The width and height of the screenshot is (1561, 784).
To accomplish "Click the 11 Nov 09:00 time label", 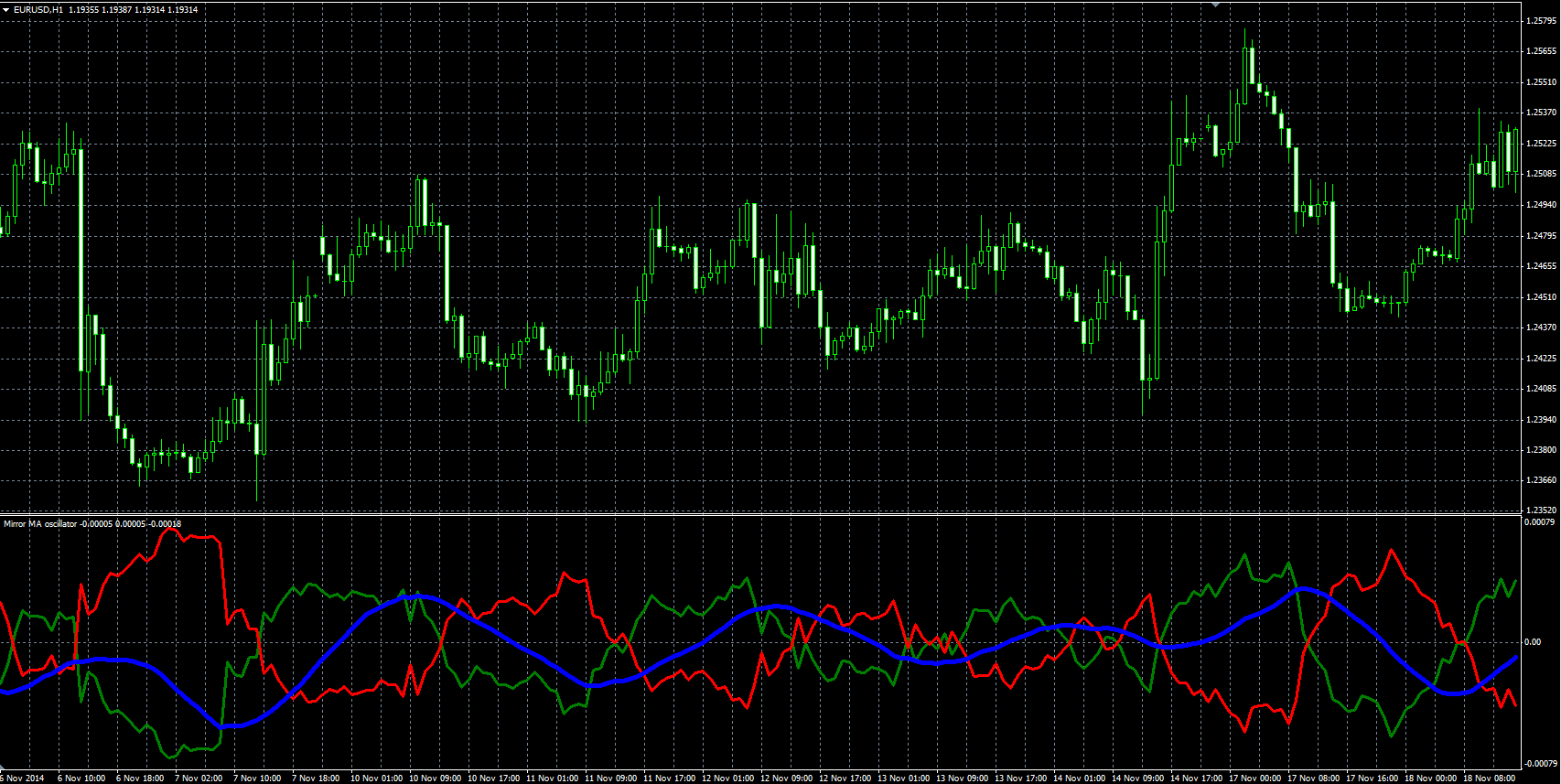I will [611, 779].
